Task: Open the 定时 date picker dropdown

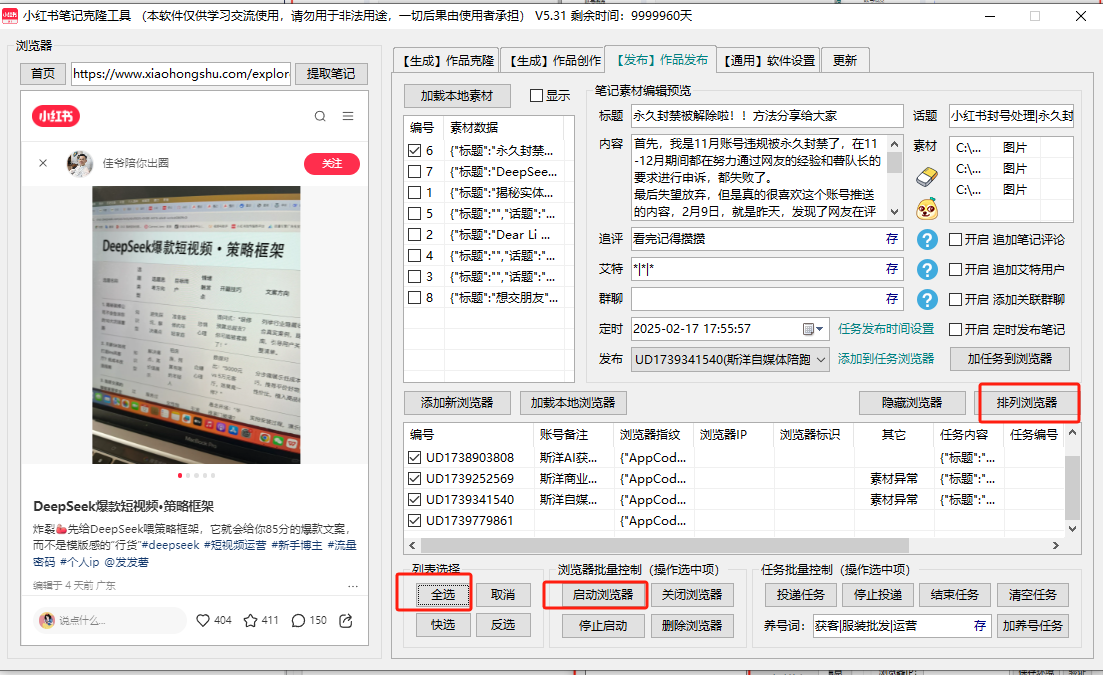Action: click(x=821, y=329)
